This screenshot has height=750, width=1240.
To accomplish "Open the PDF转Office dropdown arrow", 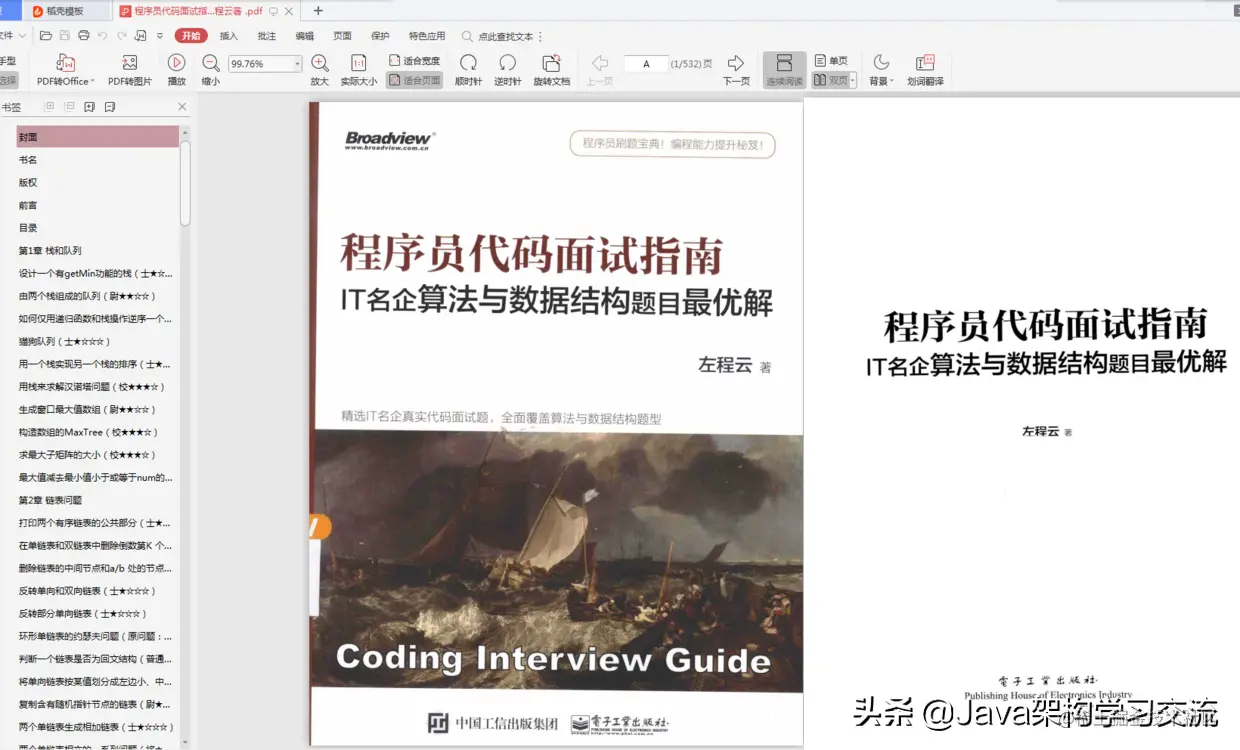I will point(92,81).
